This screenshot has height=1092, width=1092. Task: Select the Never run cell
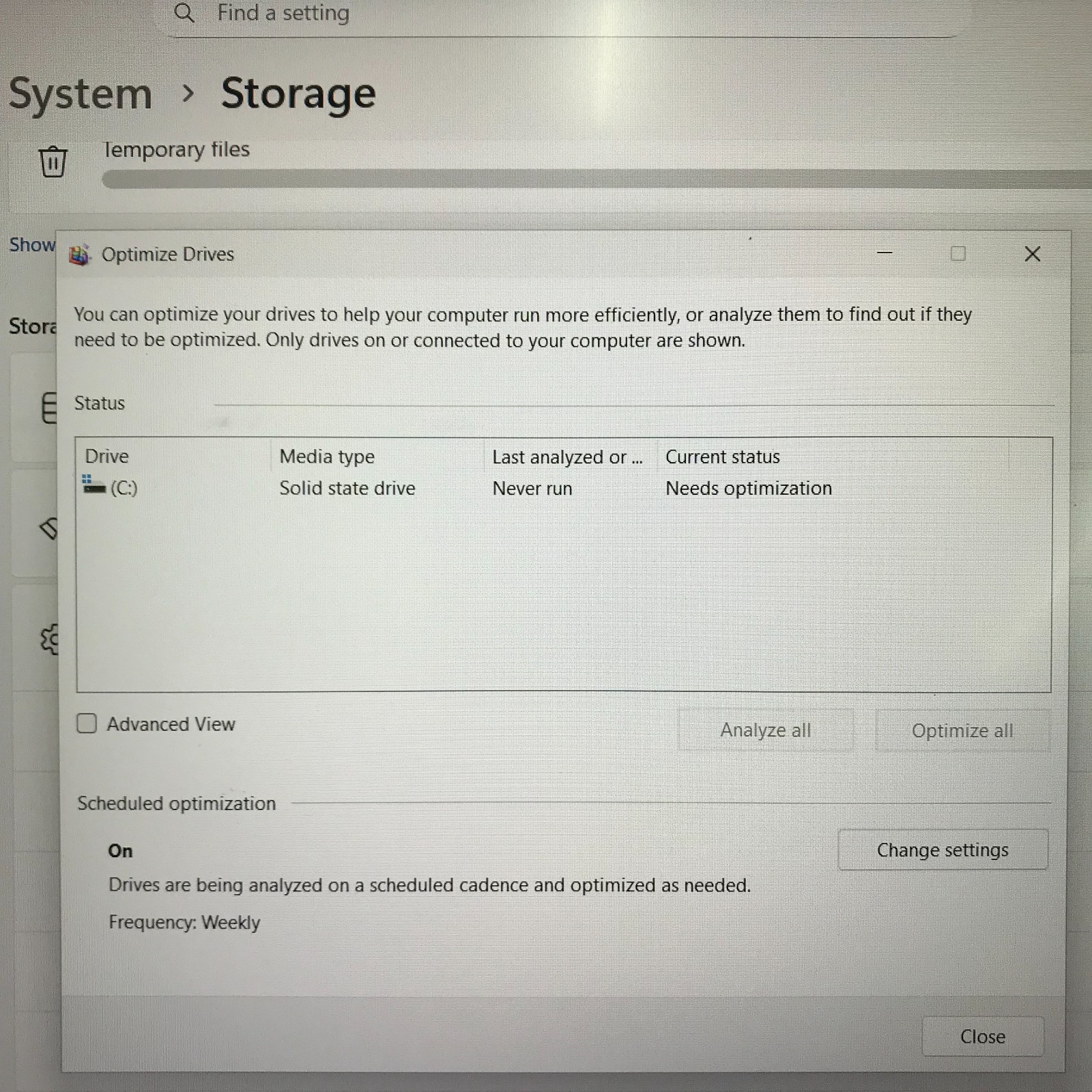tap(532, 489)
